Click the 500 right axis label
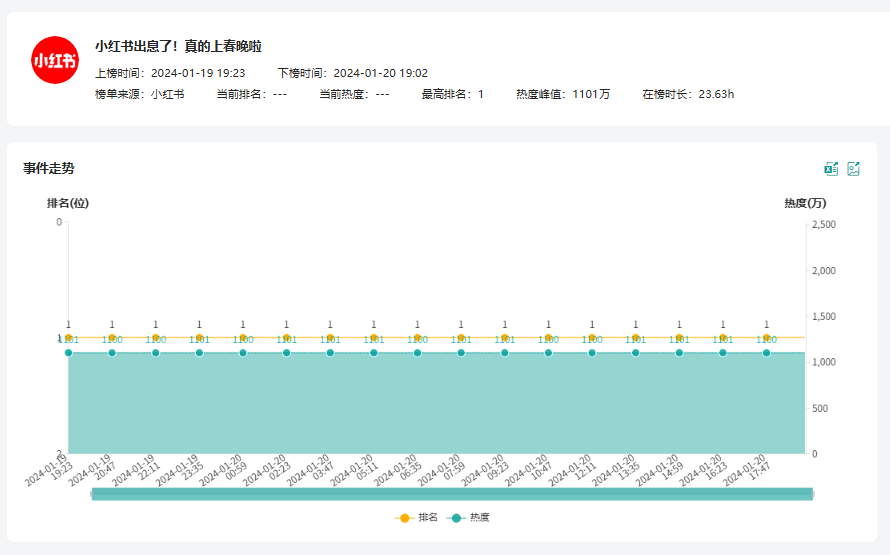 820,408
